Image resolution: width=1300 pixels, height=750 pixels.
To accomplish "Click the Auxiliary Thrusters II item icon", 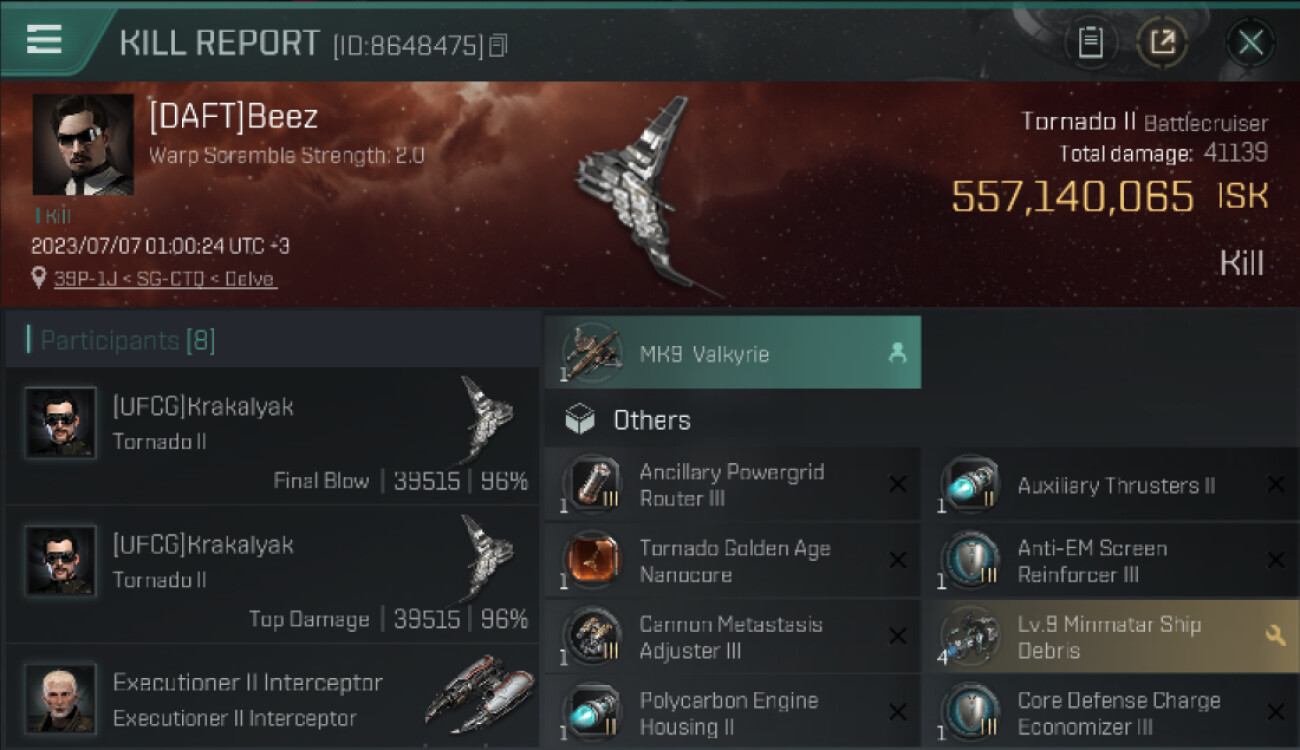I will pos(970,485).
